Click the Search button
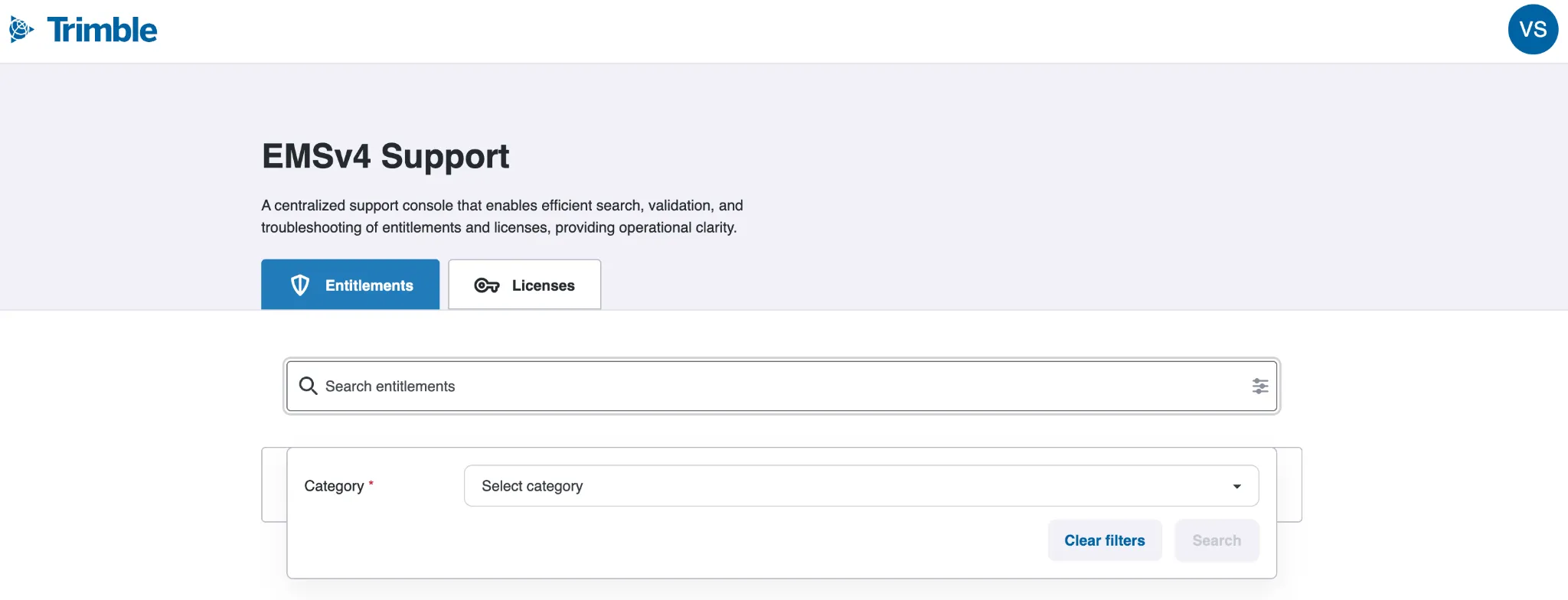 [1217, 540]
